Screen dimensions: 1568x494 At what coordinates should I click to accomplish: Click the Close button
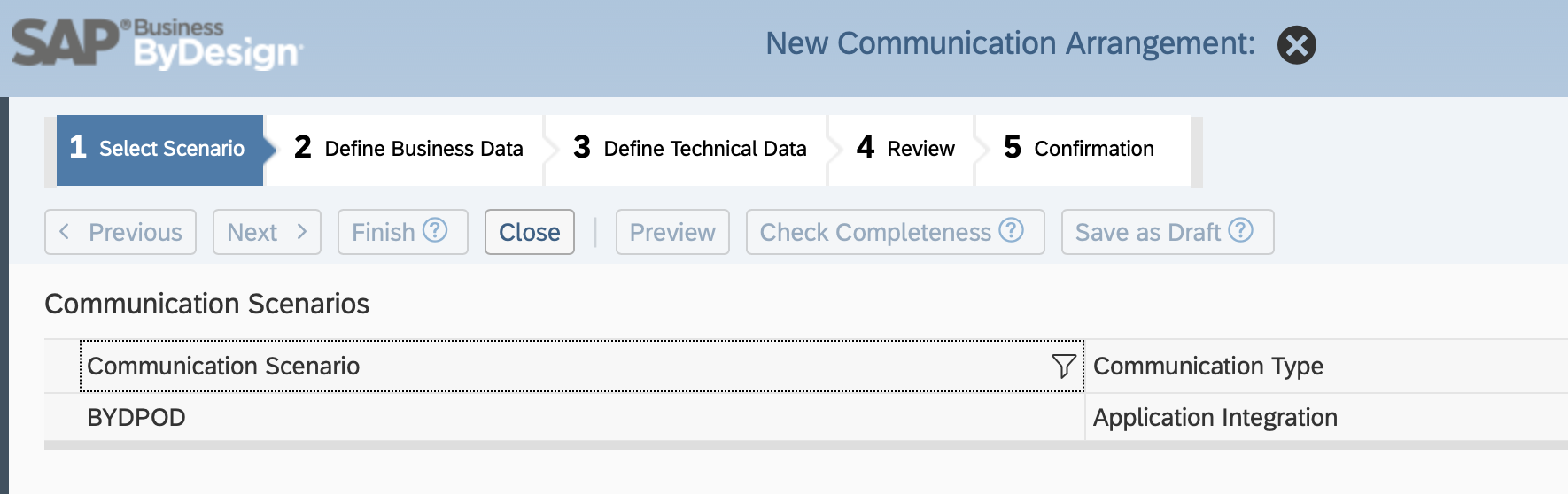click(530, 232)
